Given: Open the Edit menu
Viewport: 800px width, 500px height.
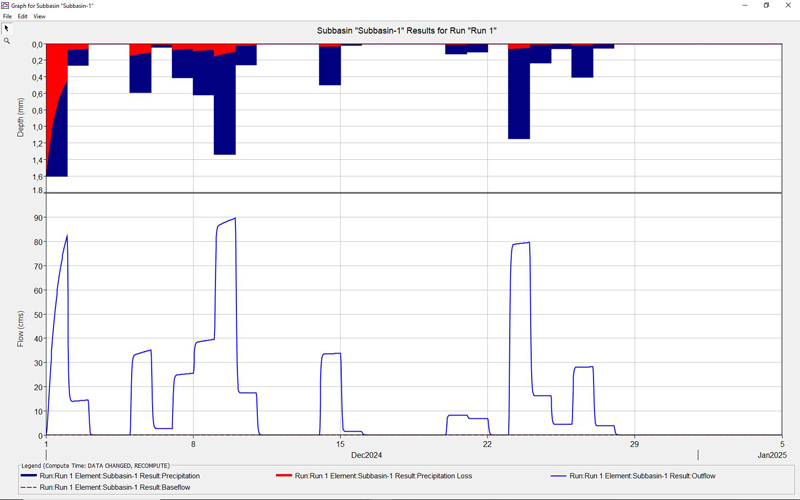Looking at the screenshot, I should tap(22, 17).
